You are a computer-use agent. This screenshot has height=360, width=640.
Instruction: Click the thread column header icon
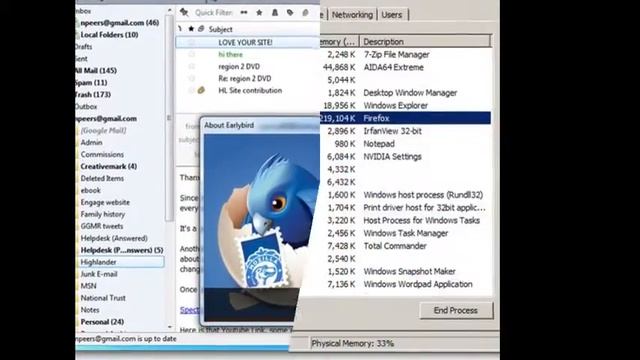[x=180, y=29]
